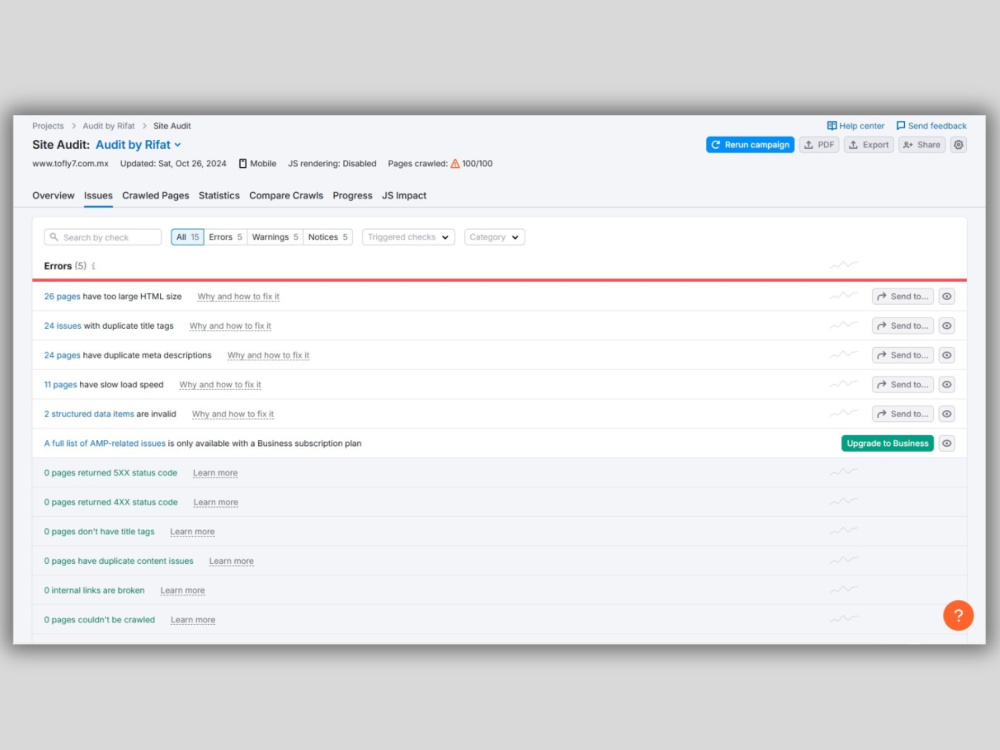
Task: Go to the Crawled Pages tab
Action: (156, 196)
